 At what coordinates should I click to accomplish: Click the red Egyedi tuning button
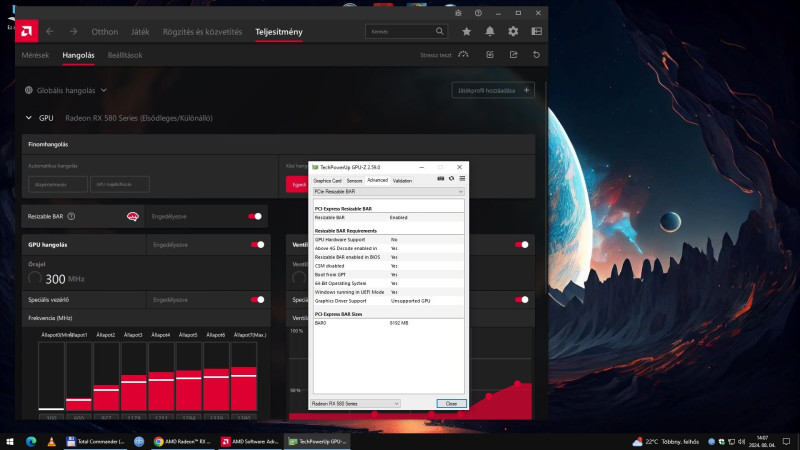point(297,185)
